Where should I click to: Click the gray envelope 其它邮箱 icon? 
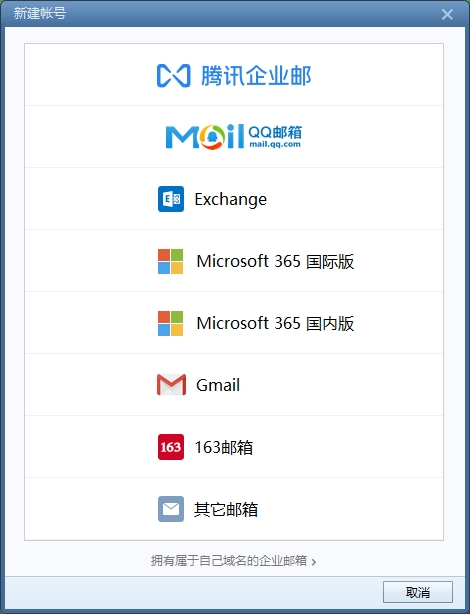coord(171,509)
